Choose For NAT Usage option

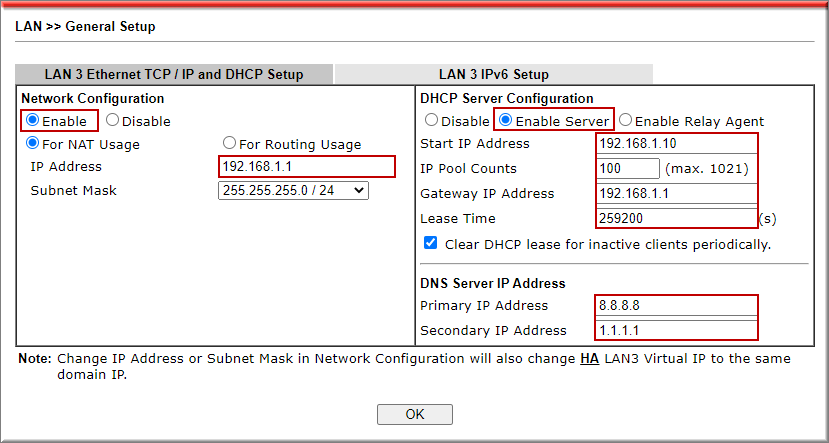(33, 144)
